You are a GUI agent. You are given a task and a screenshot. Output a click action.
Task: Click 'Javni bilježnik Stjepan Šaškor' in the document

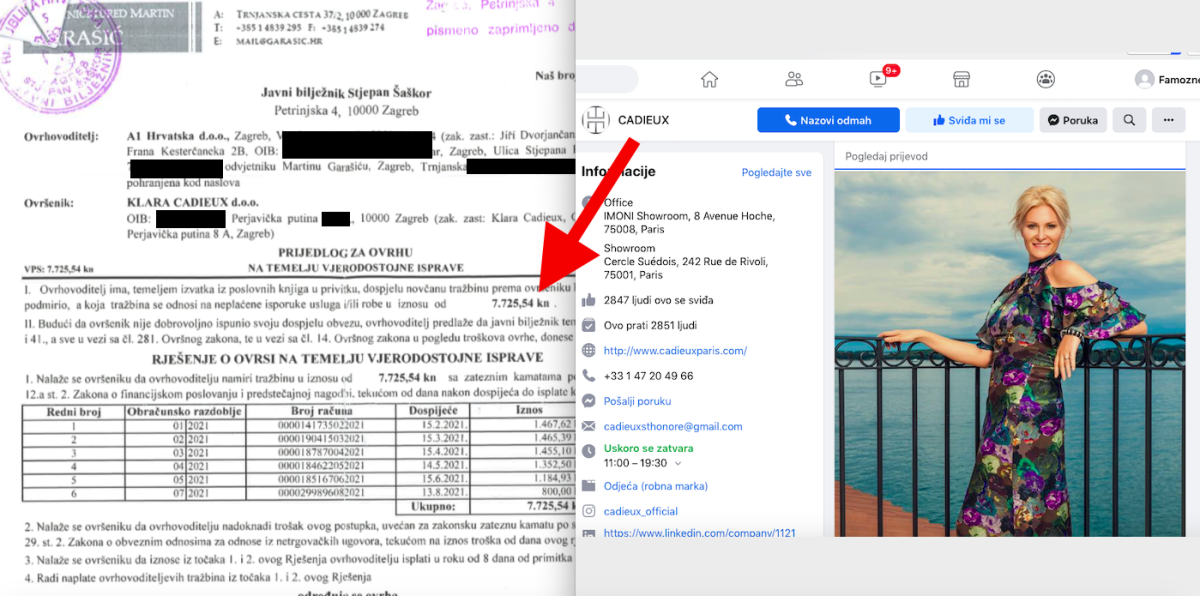point(346,94)
